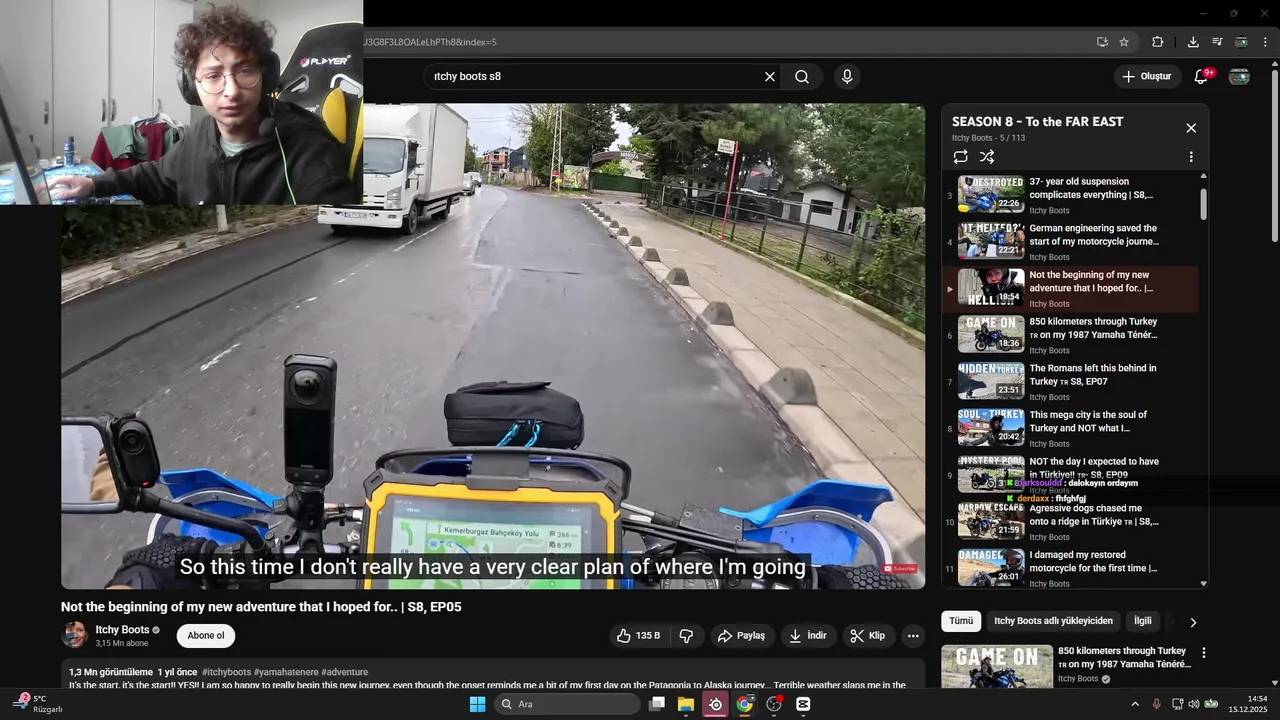The width and height of the screenshot is (1280, 720).
Task: Open browser downloads icon
Action: pos(1193,42)
